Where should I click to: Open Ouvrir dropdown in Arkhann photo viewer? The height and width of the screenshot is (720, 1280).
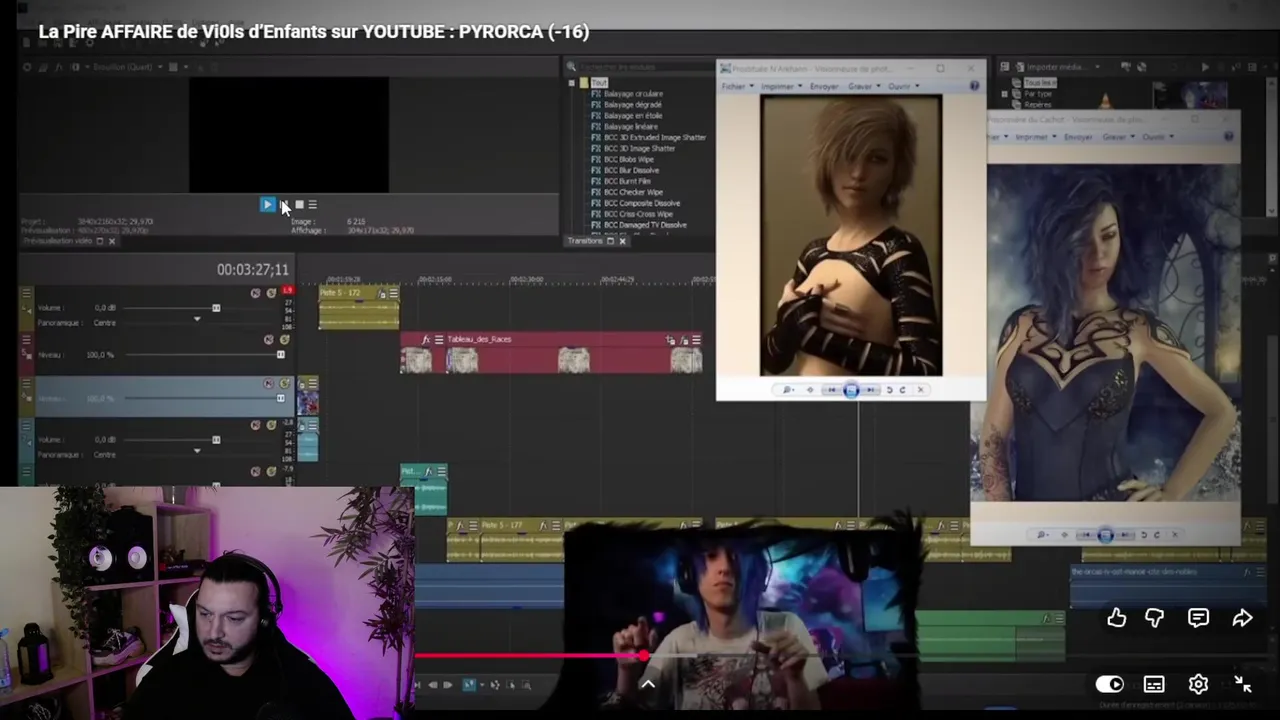[902, 86]
